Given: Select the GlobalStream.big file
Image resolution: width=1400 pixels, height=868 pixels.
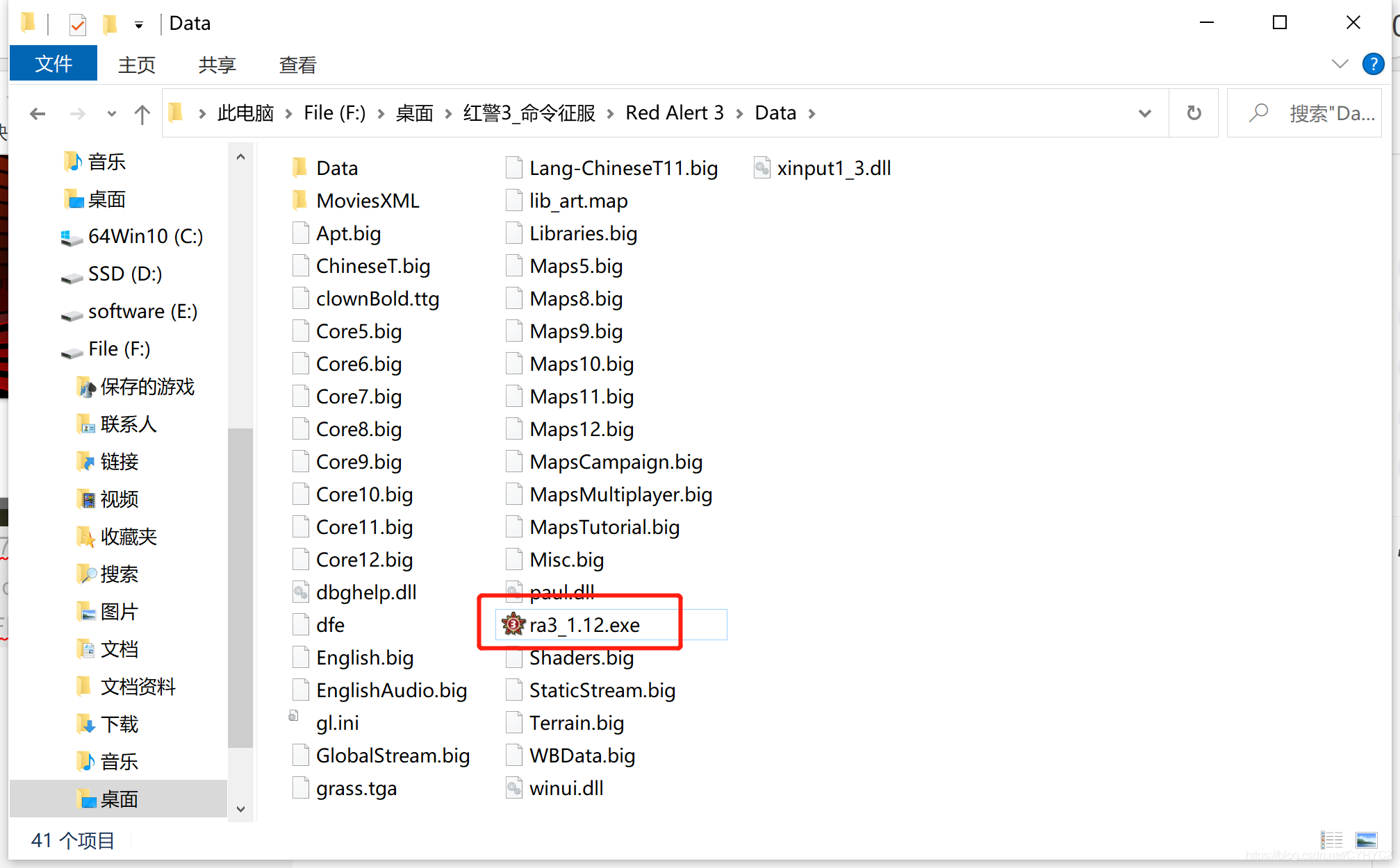Looking at the screenshot, I should [381, 756].
